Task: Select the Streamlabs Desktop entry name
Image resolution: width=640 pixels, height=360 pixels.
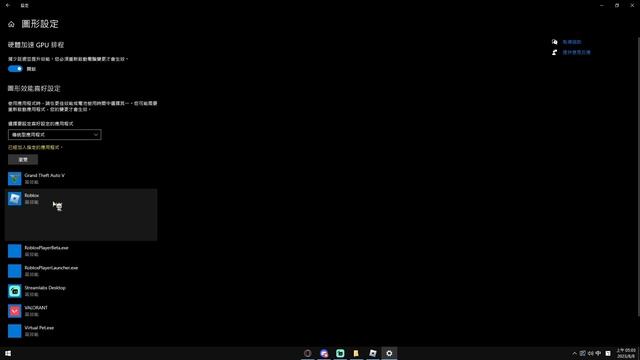Action: coord(45,287)
